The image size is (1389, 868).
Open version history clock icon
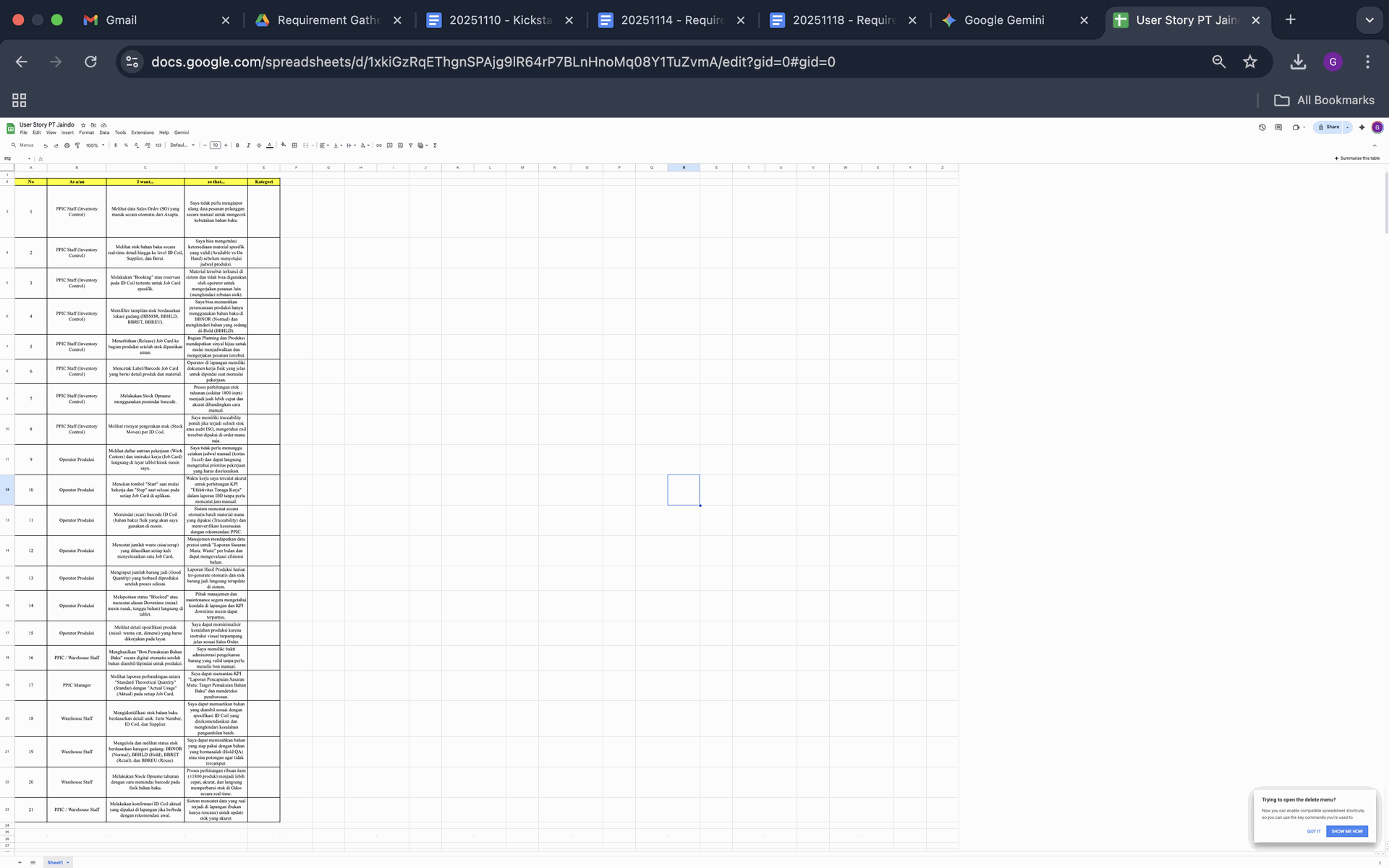click(x=1262, y=127)
